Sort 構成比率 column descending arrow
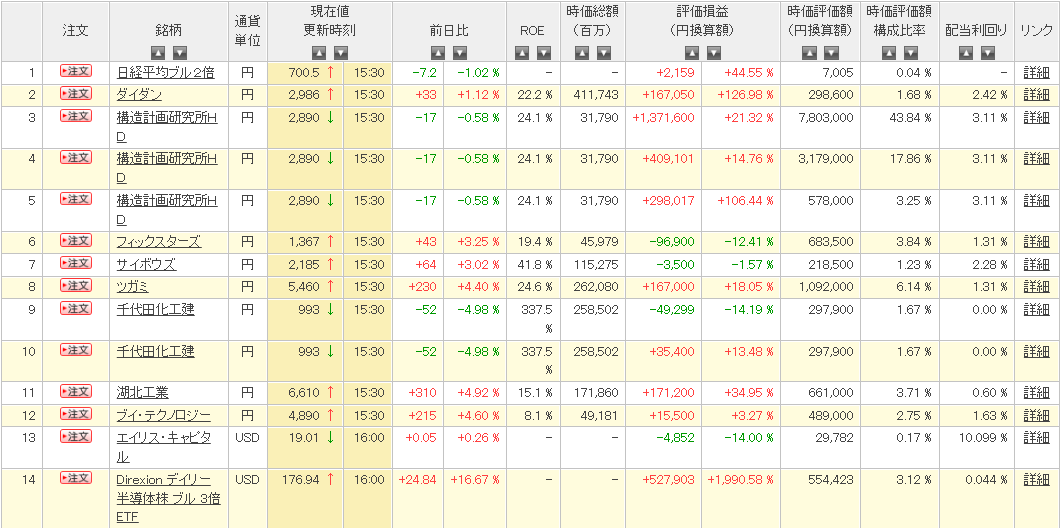 (911, 52)
